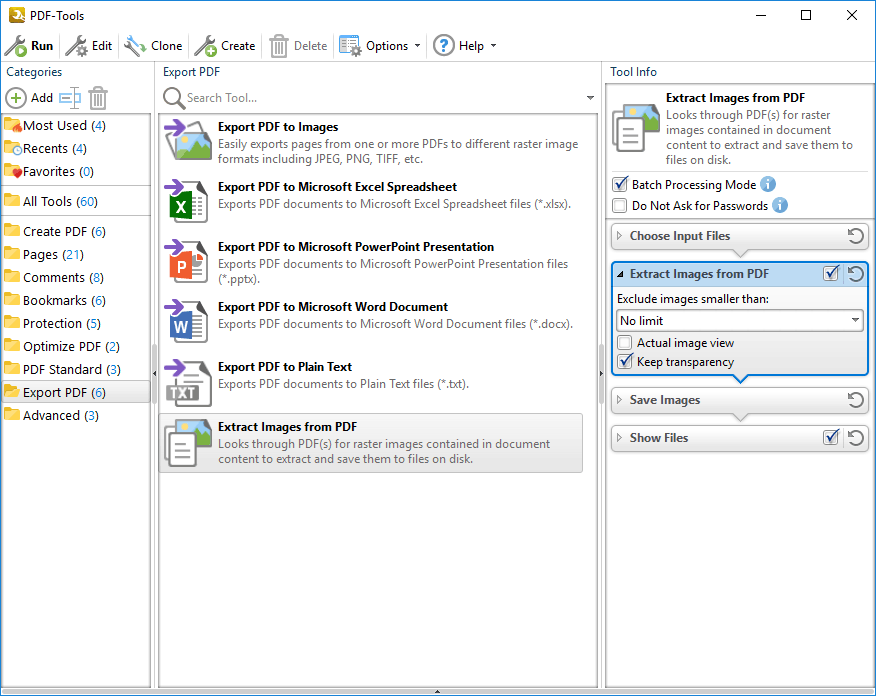Toggle the Show Files step checkbox

(831, 437)
